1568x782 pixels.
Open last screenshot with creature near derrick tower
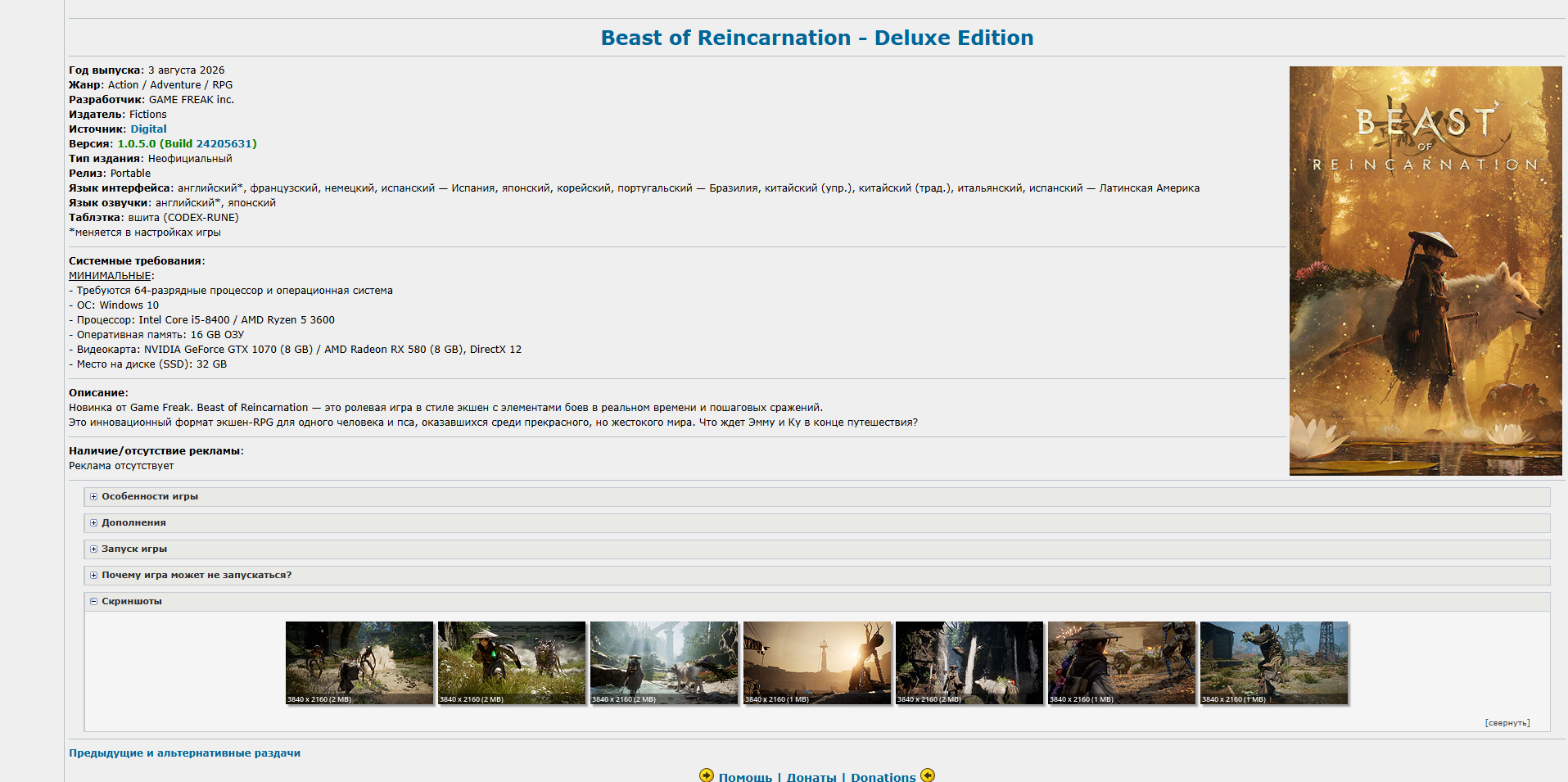pos(1274,662)
